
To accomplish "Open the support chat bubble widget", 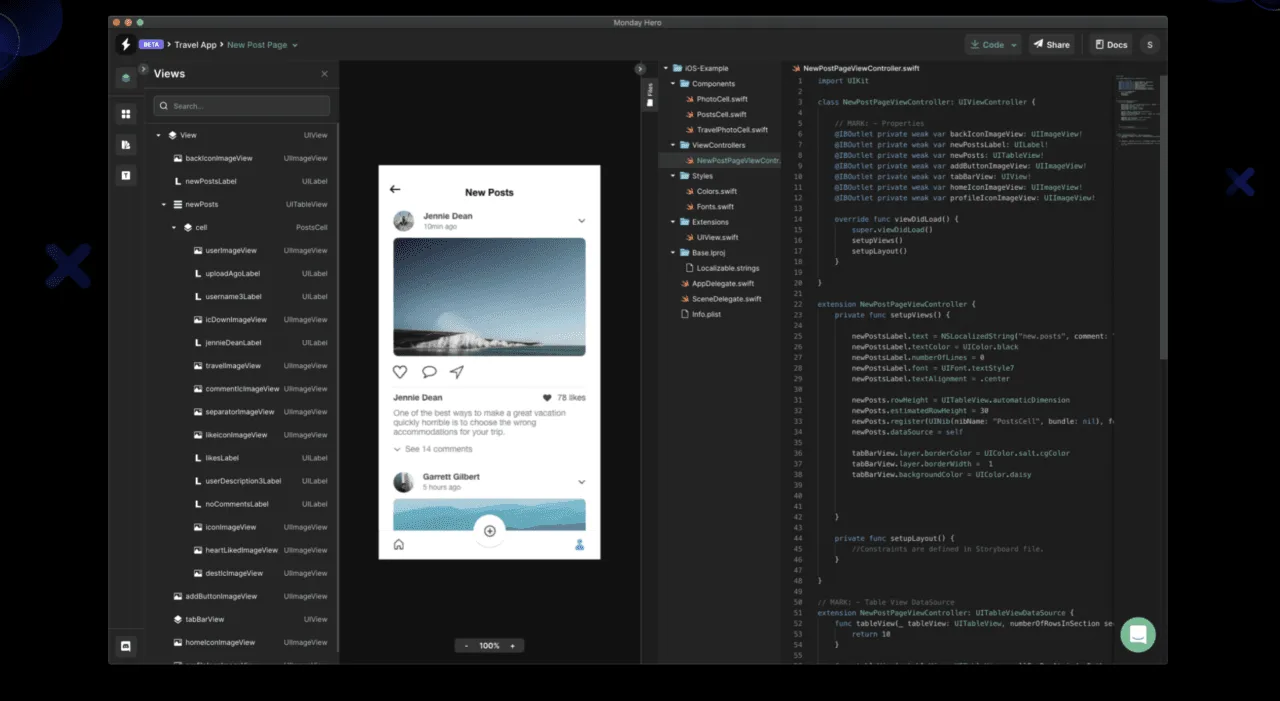I will [x=1138, y=635].
